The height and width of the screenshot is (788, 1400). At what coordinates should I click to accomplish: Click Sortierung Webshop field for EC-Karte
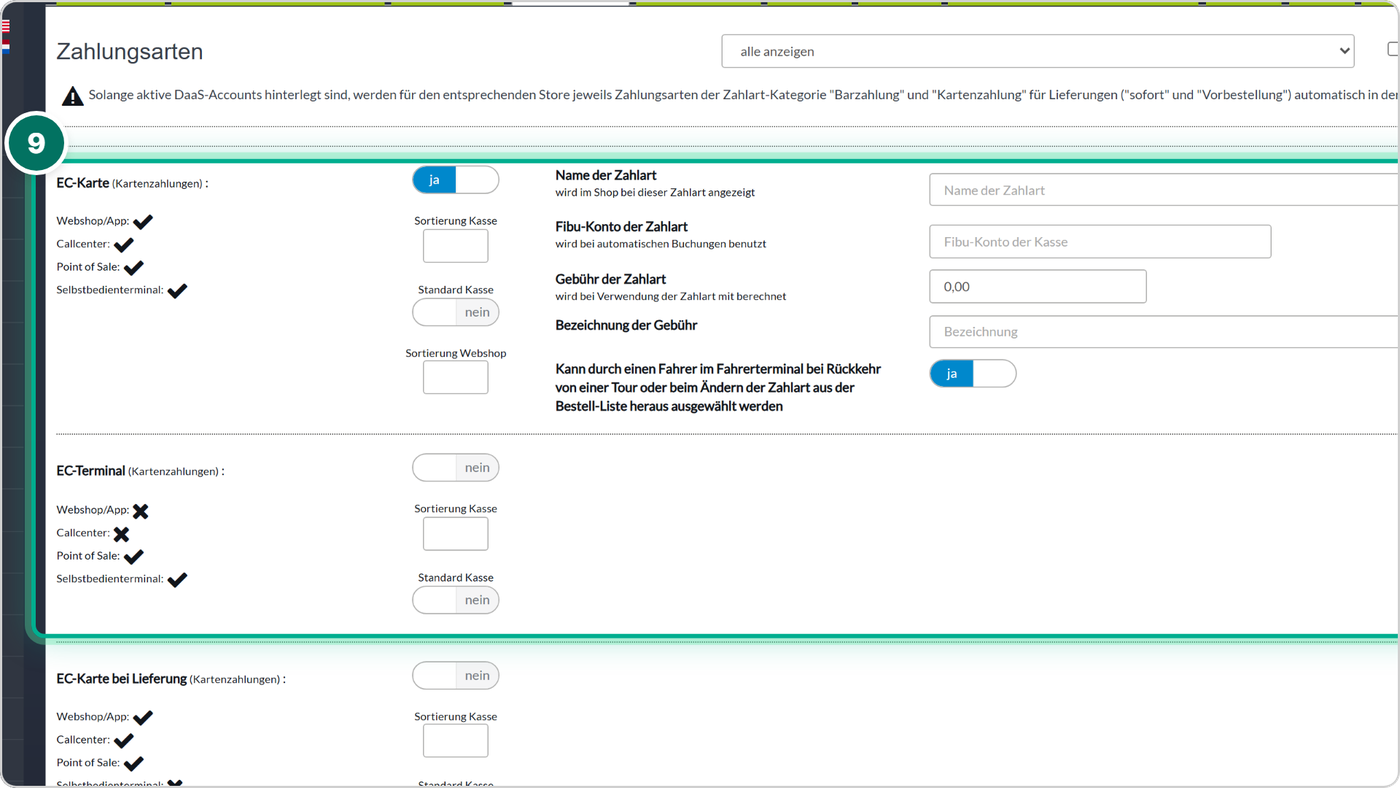click(x=456, y=377)
